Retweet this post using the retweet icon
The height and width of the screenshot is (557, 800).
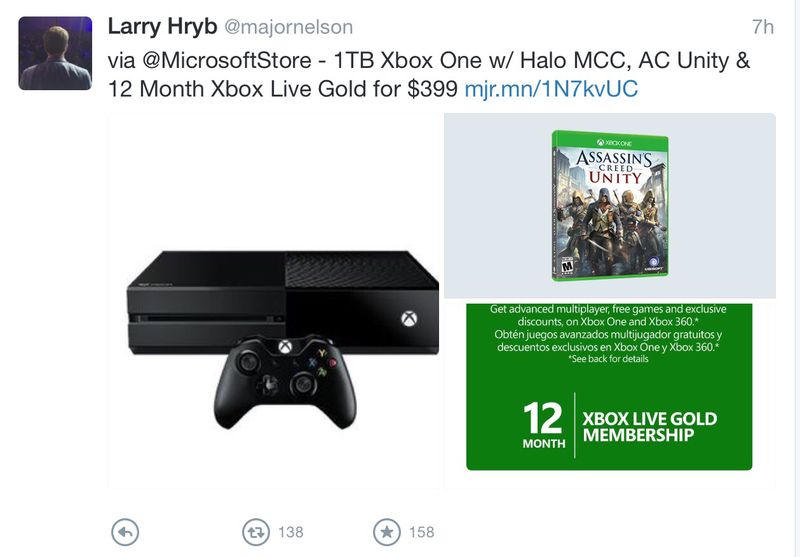tap(256, 532)
